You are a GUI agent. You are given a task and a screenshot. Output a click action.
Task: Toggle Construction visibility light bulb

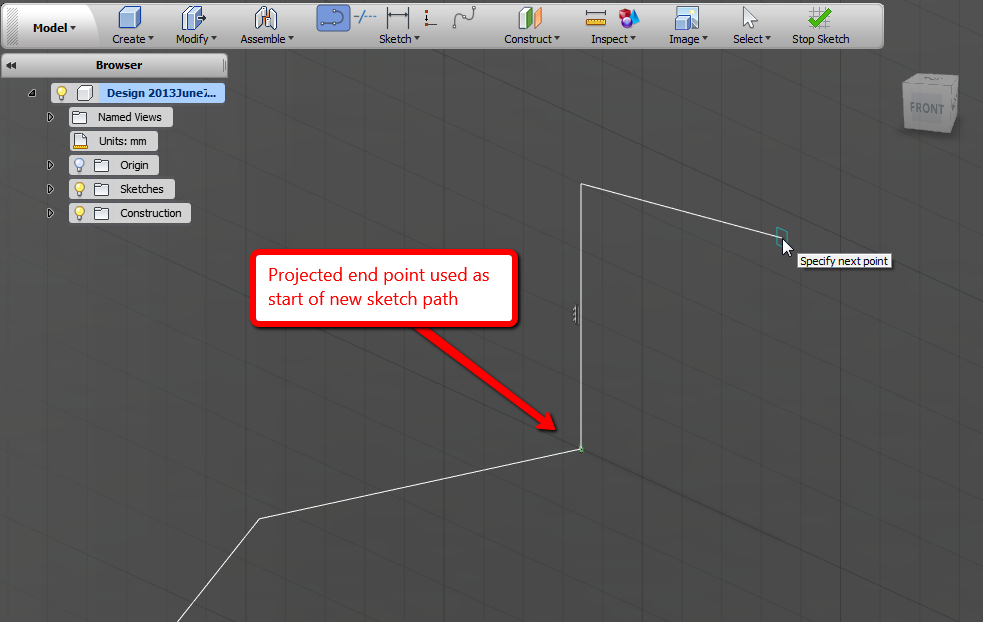(79, 213)
